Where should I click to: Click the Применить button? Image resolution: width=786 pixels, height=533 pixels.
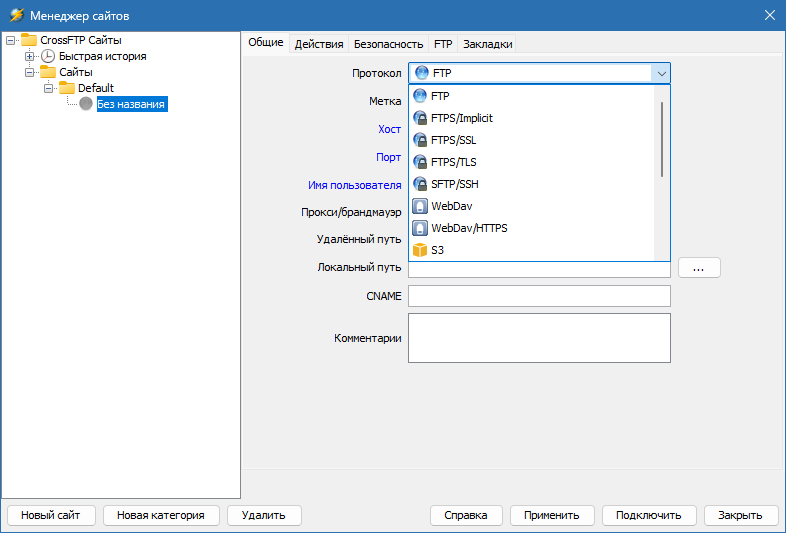pos(552,515)
